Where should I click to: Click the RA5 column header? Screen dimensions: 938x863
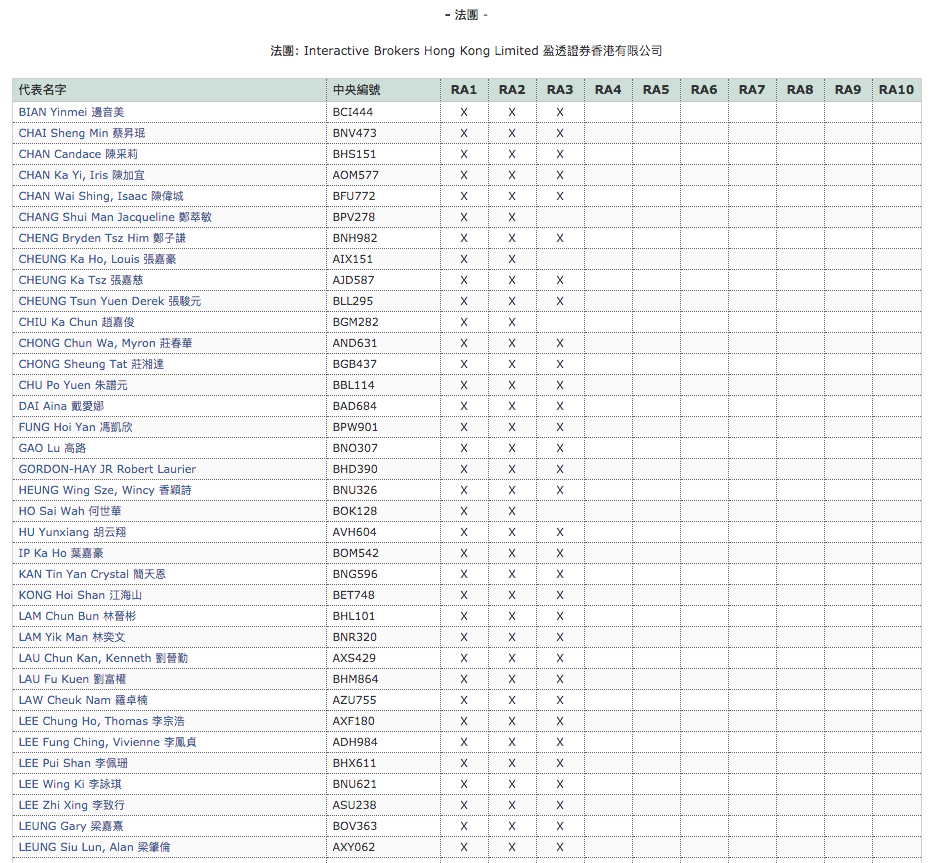coord(656,90)
